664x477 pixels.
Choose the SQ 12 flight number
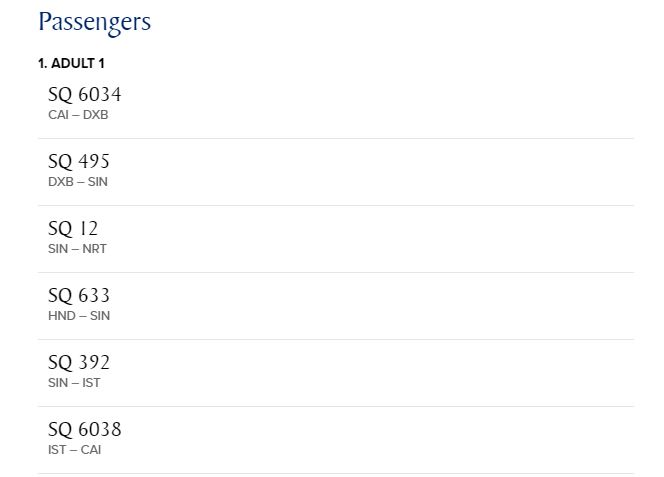[73, 229]
